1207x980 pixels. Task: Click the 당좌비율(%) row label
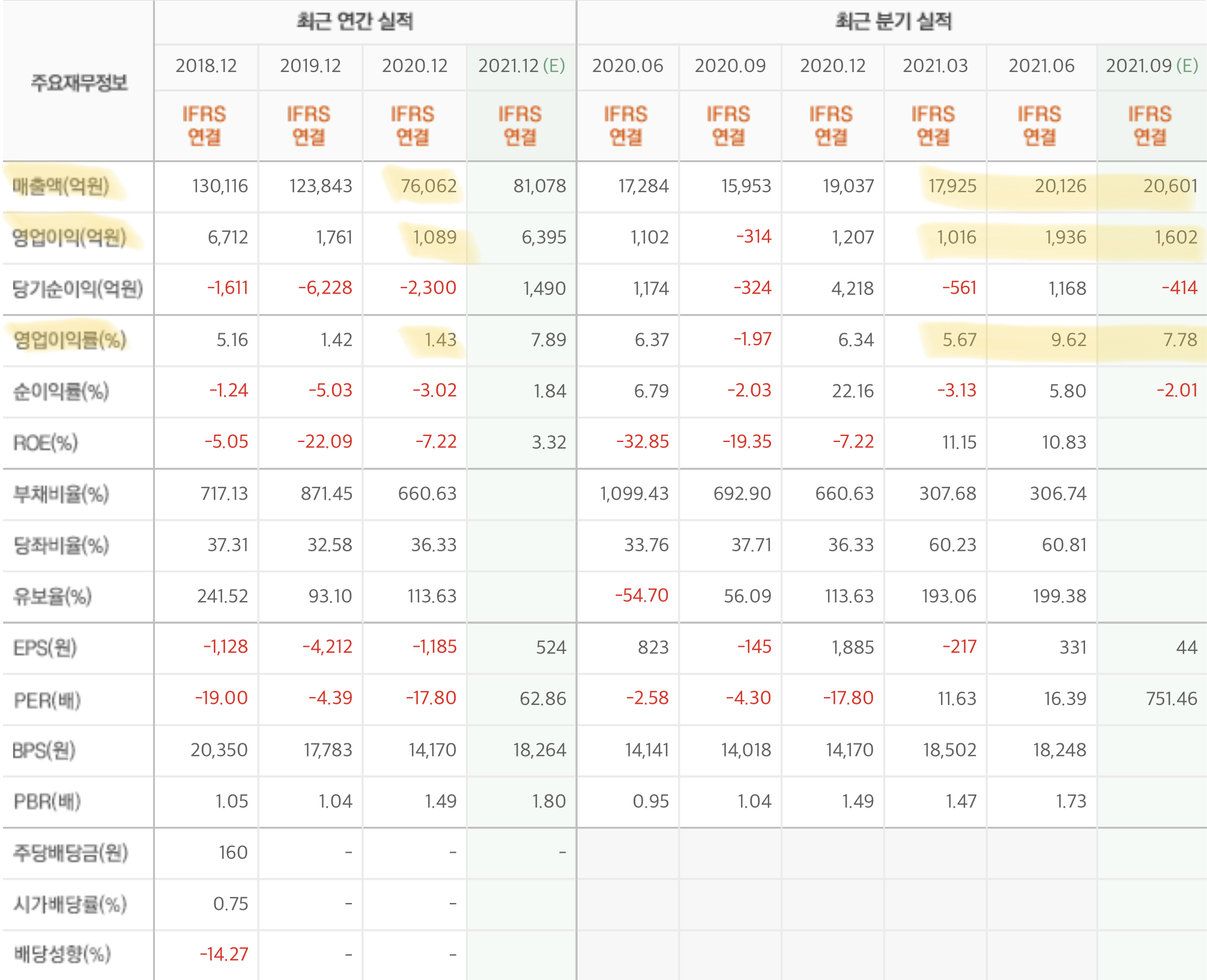61,545
